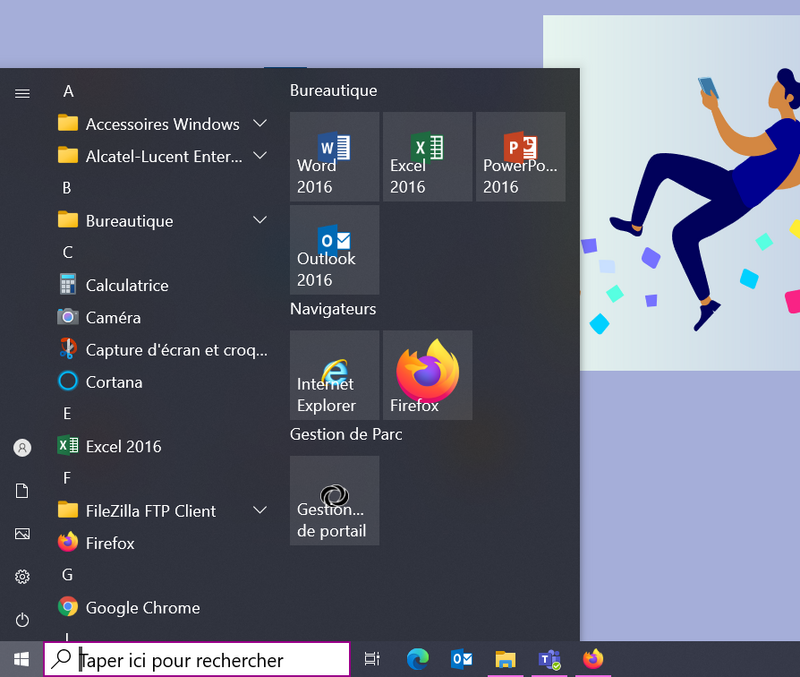Open the Firefox tile in Navigateurs
Screen dimensions: 800x677
(x=427, y=375)
